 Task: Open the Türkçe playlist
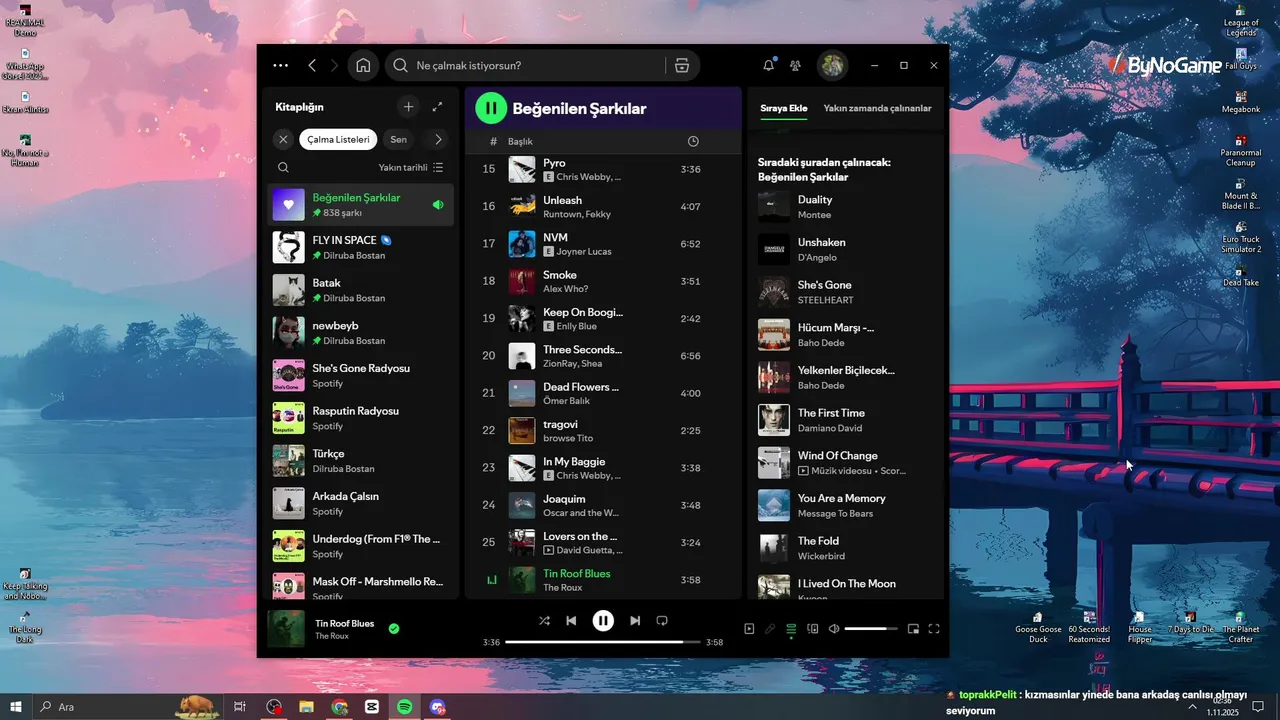point(360,461)
